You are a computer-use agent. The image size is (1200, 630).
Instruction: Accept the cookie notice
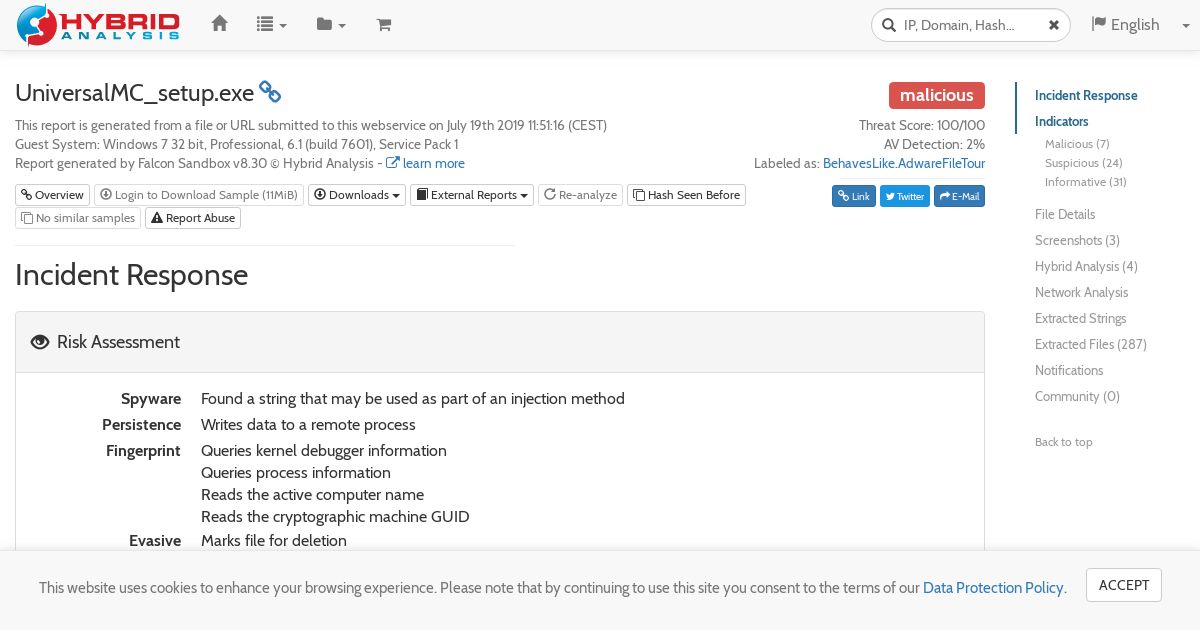click(x=1124, y=585)
